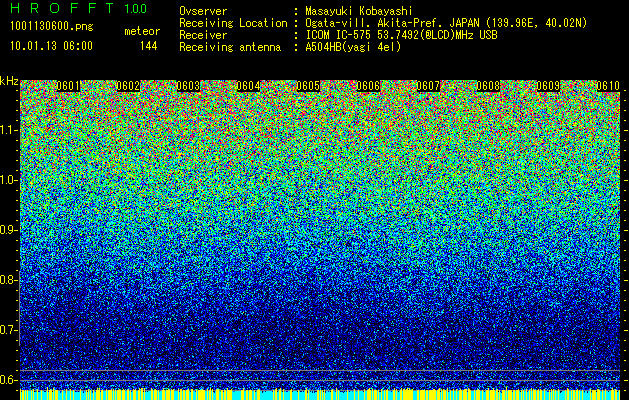Click the 1.0 kHz axis label
629x400 pixels.
coord(9,180)
